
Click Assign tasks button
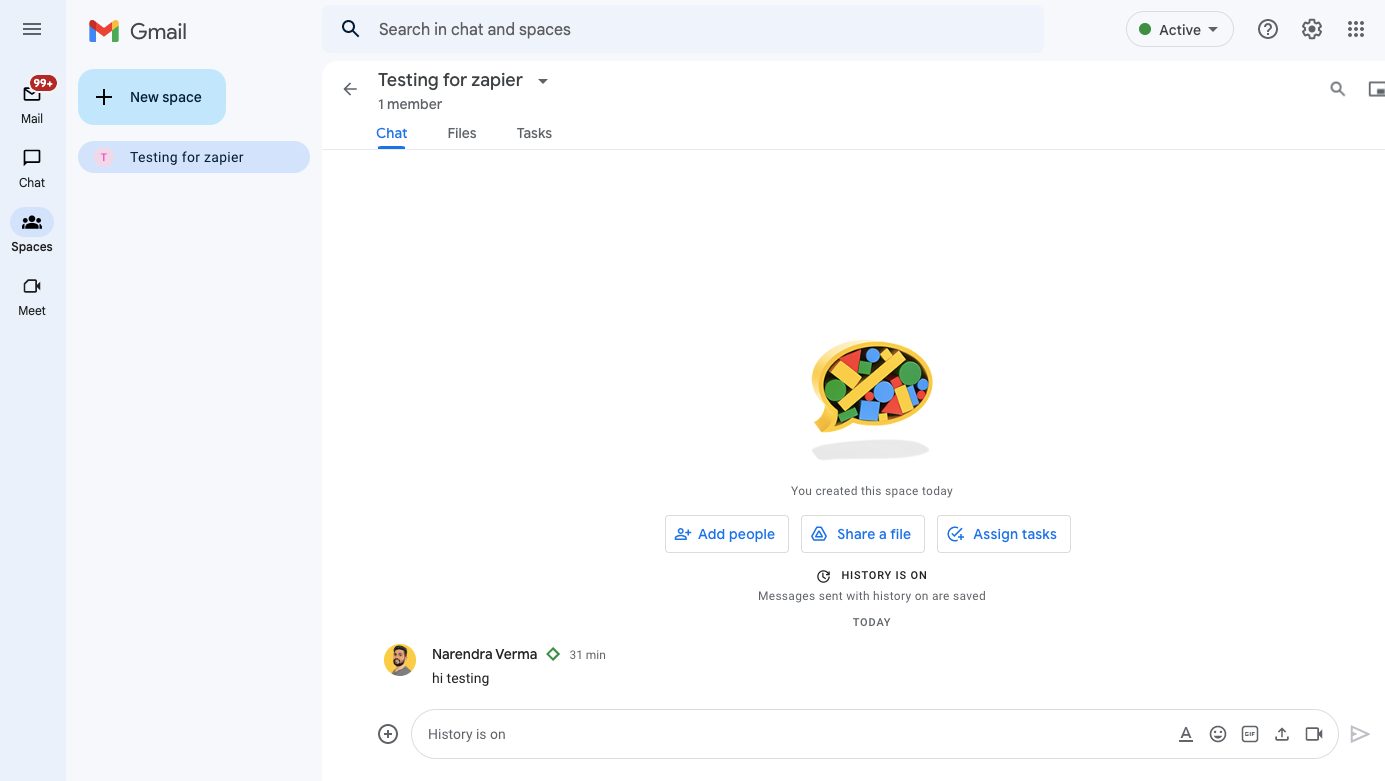point(1004,534)
